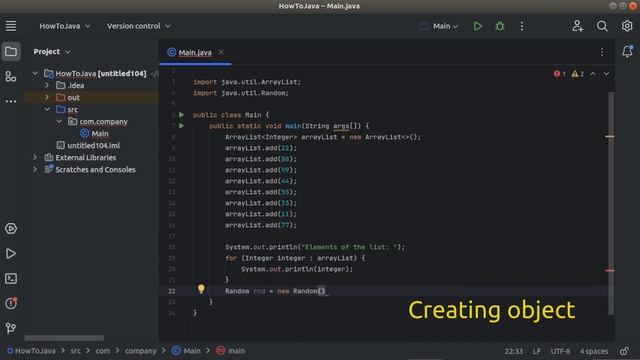The image size is (640, 360).
Task: Click com breadcrumb in navigation bar
Action: 103,351
